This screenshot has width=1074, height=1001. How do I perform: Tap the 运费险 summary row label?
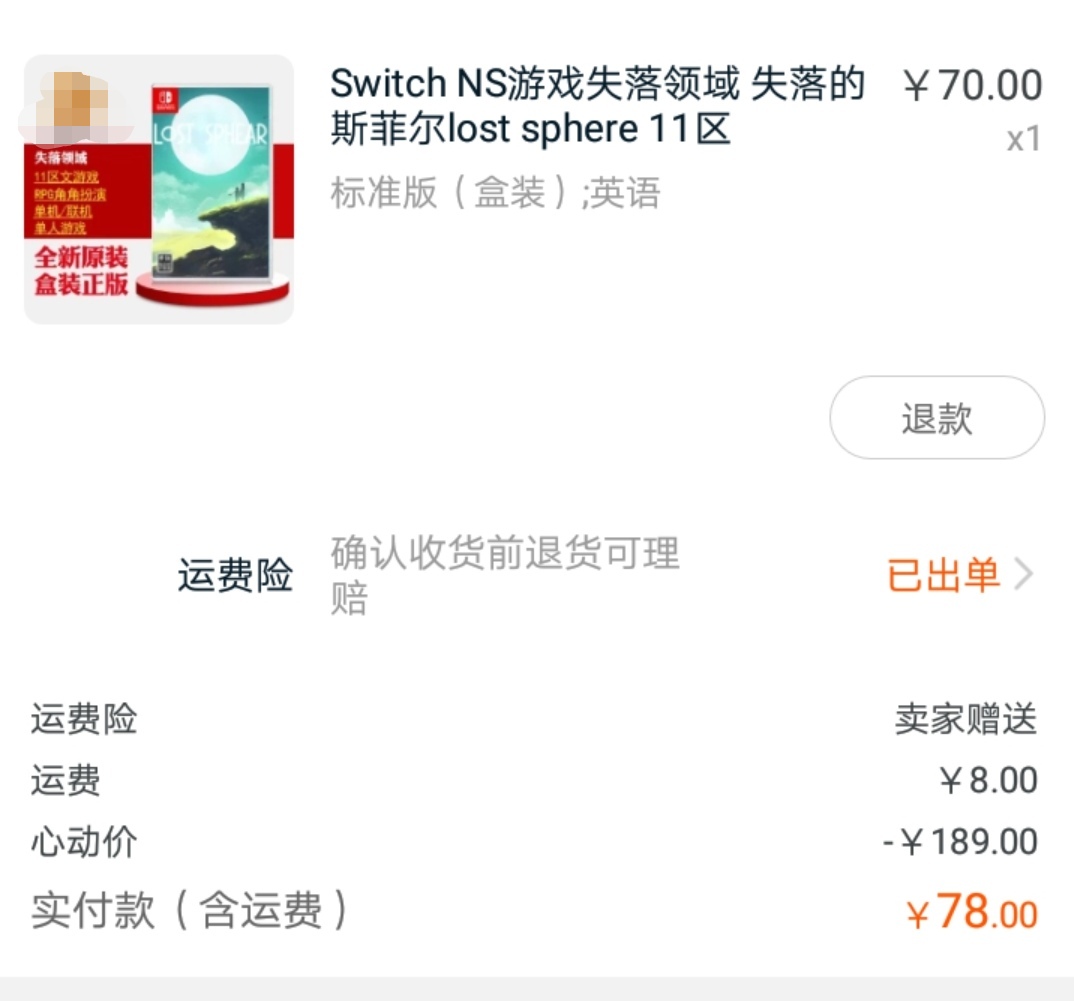coord(84,719)
